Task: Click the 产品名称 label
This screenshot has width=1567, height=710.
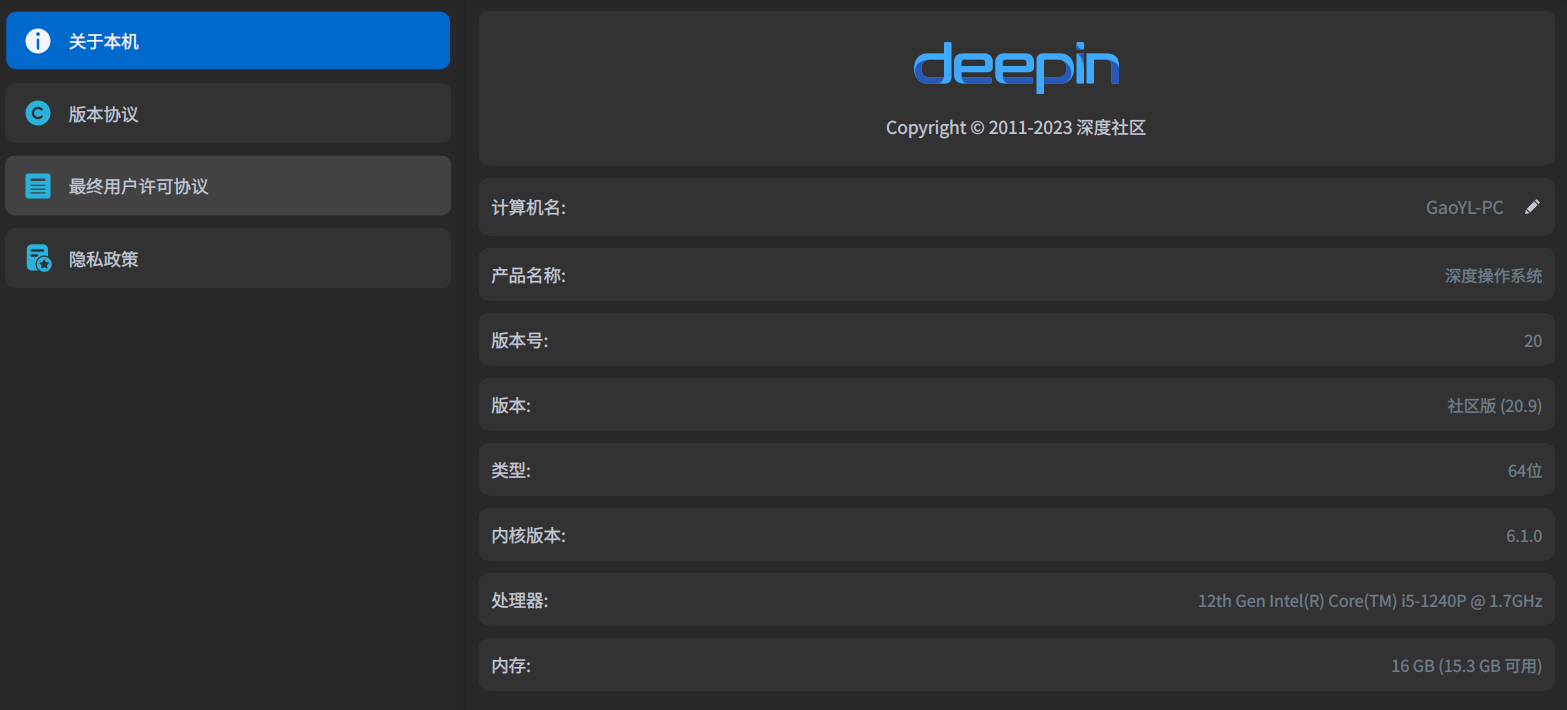Action: [529, 275]
